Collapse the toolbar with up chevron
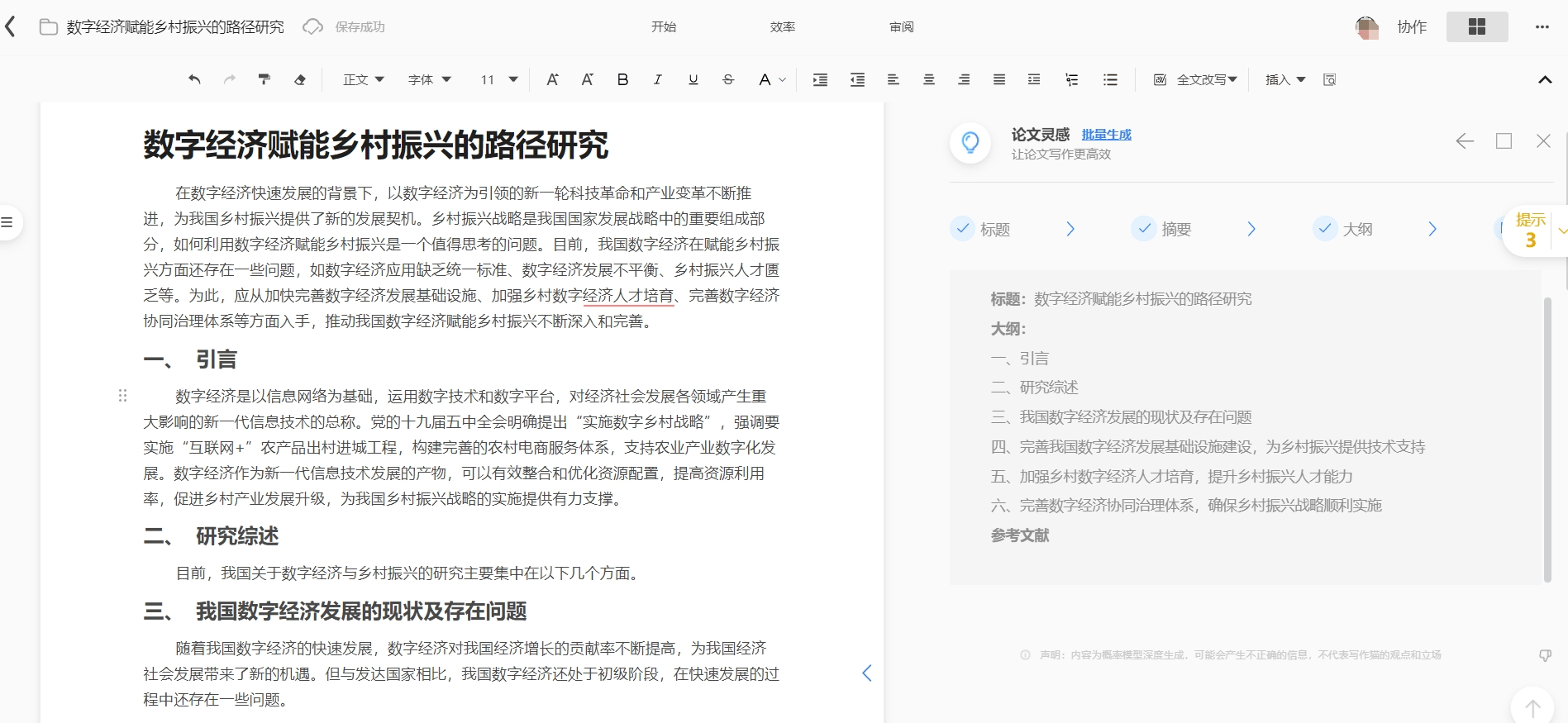 click(1545, 79)
